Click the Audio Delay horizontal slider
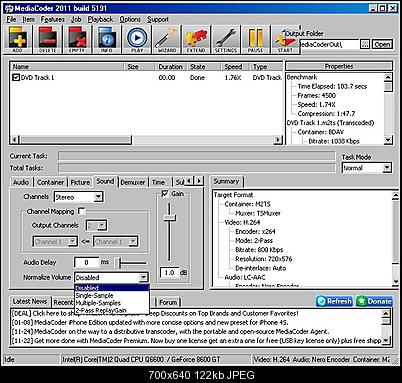Screen dimensions: 402x383 pyautogui.click(x=131, y=263)
